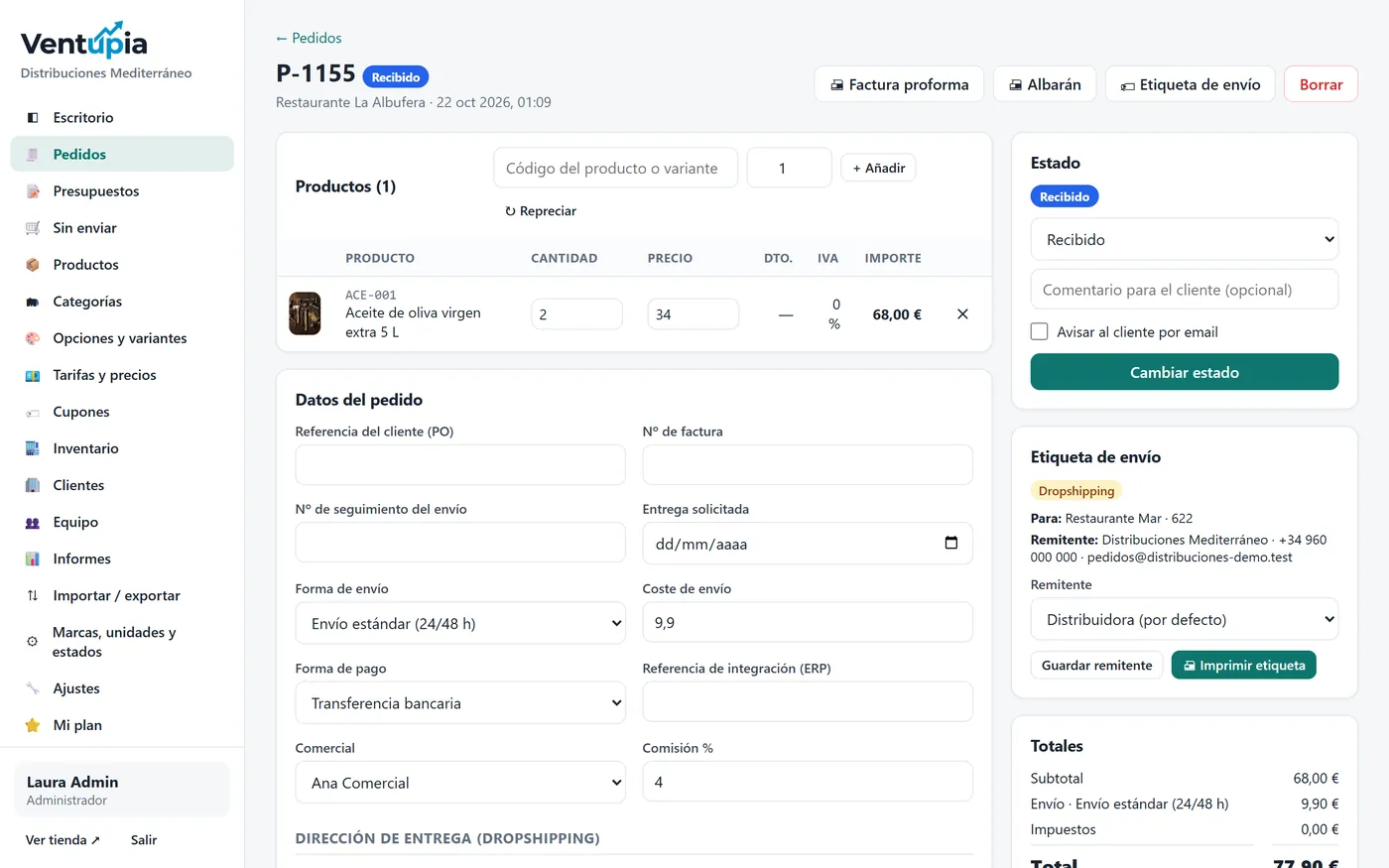Click the Cambiar estado button
The width and height of the screenshot is (1389, 868).
tap(1185, 372)
